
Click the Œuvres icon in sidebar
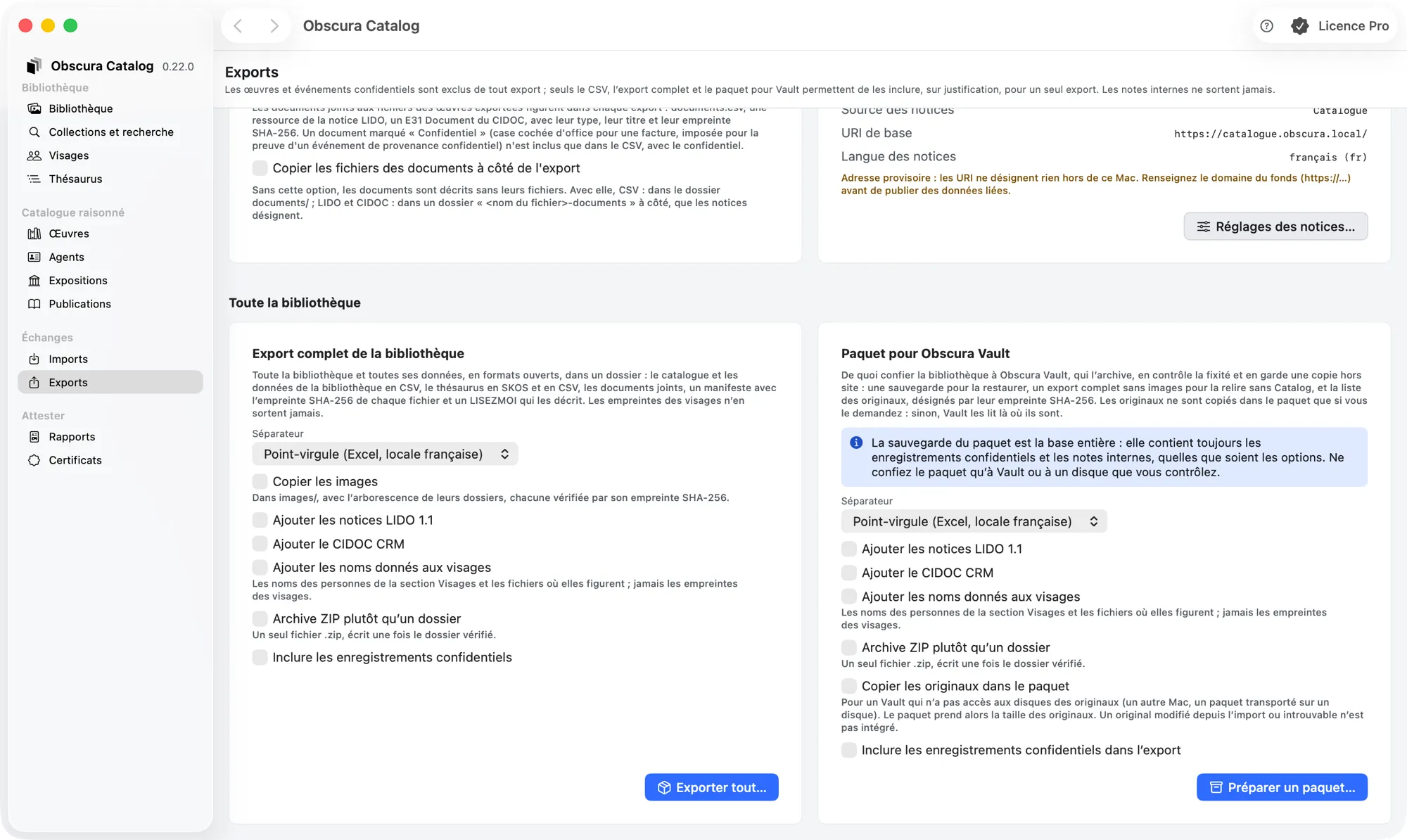pos(34,234)
